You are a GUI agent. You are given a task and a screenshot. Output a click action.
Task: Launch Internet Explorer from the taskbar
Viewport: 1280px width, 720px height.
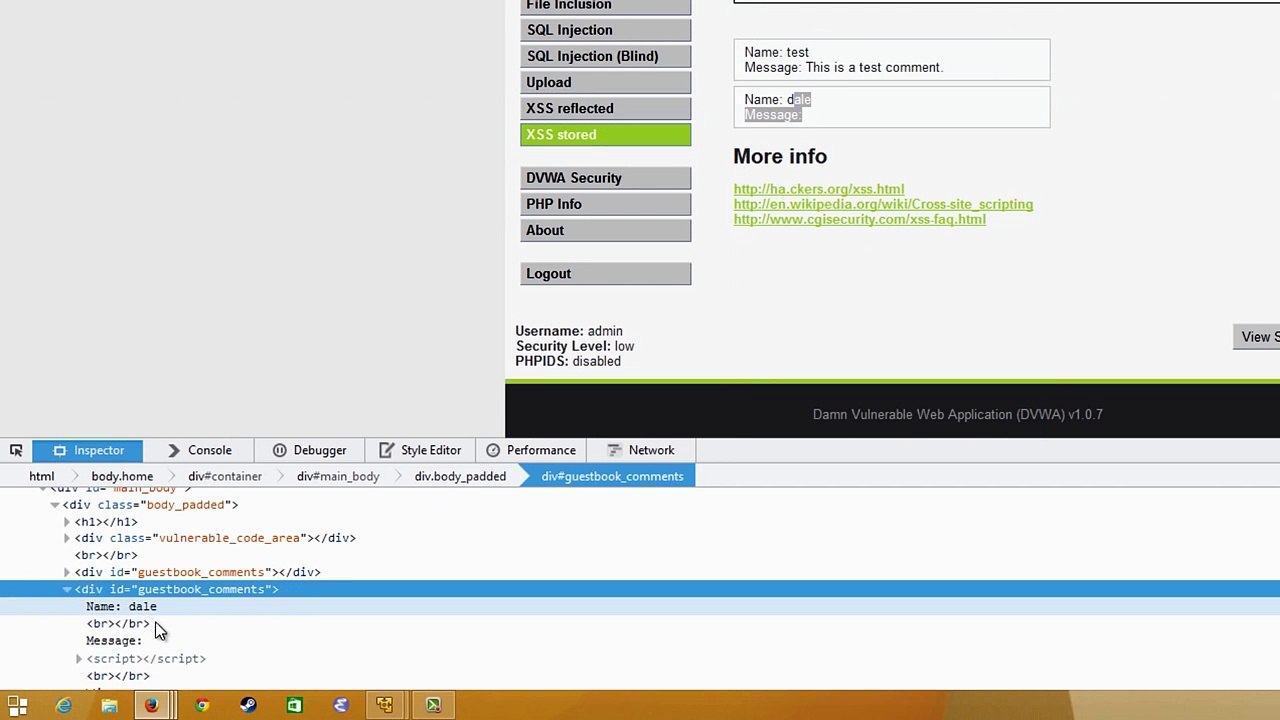point(63,706)
